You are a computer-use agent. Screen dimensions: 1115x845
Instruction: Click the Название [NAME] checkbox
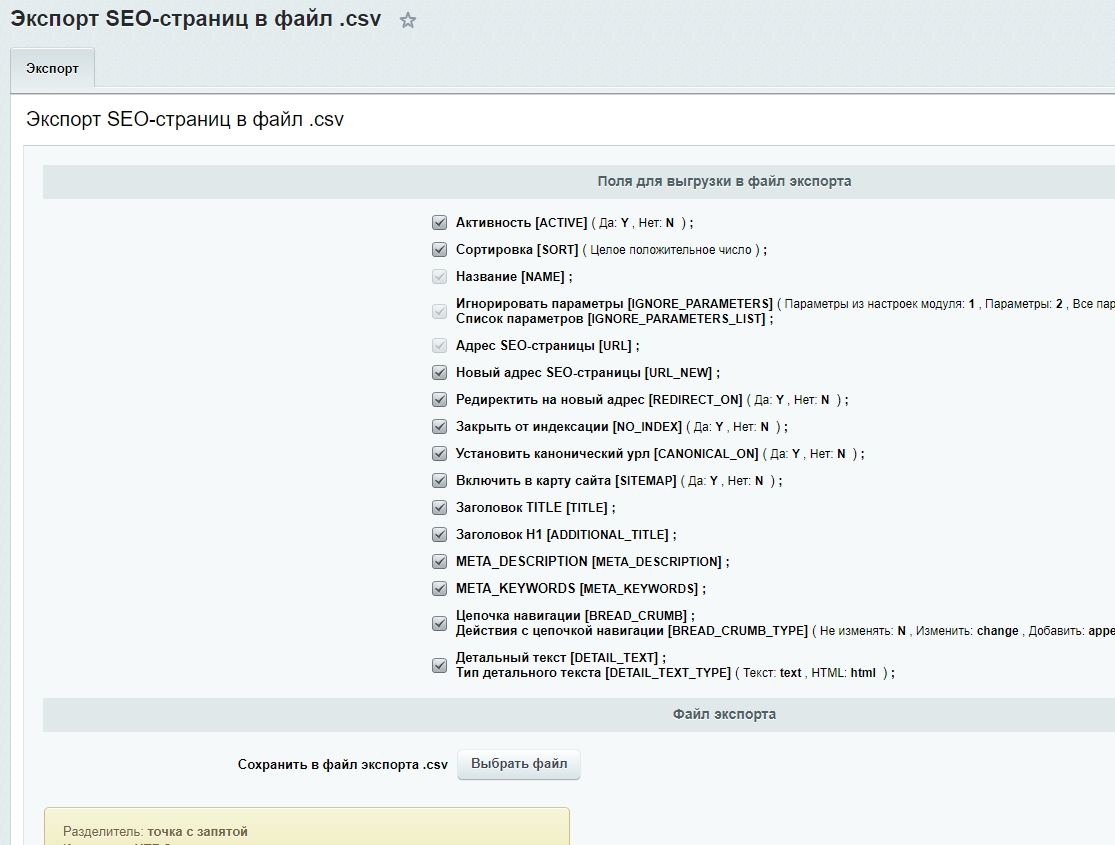pos(439,276)
